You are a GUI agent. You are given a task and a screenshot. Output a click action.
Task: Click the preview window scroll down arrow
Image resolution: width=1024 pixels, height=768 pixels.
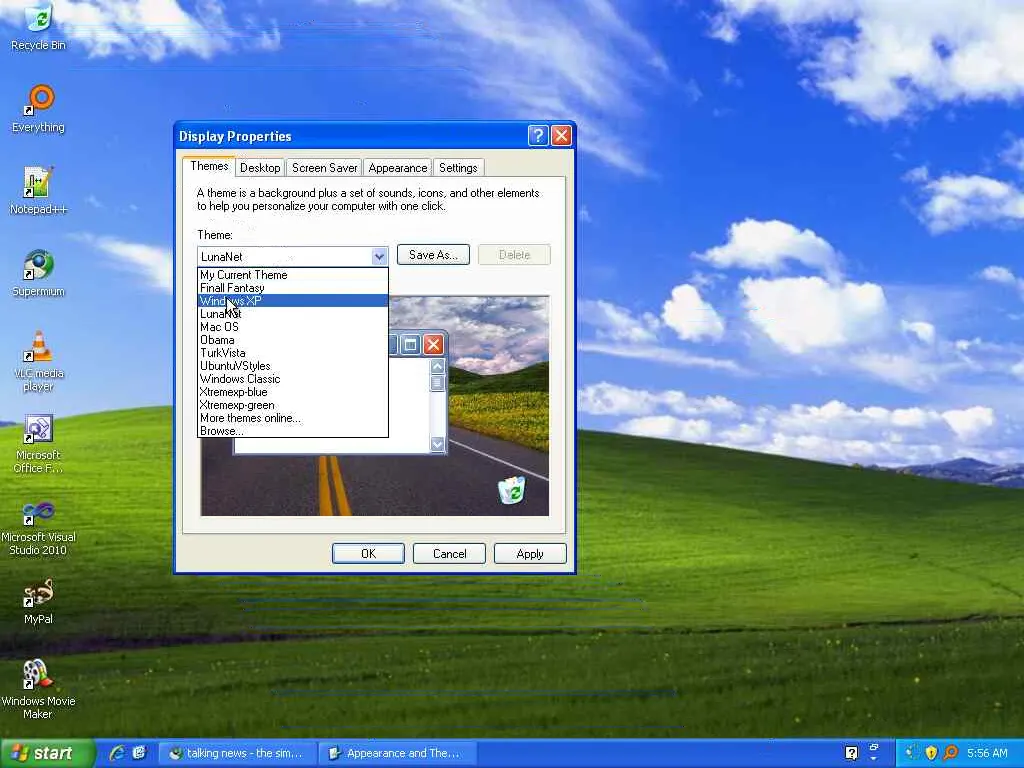(437, 444)
